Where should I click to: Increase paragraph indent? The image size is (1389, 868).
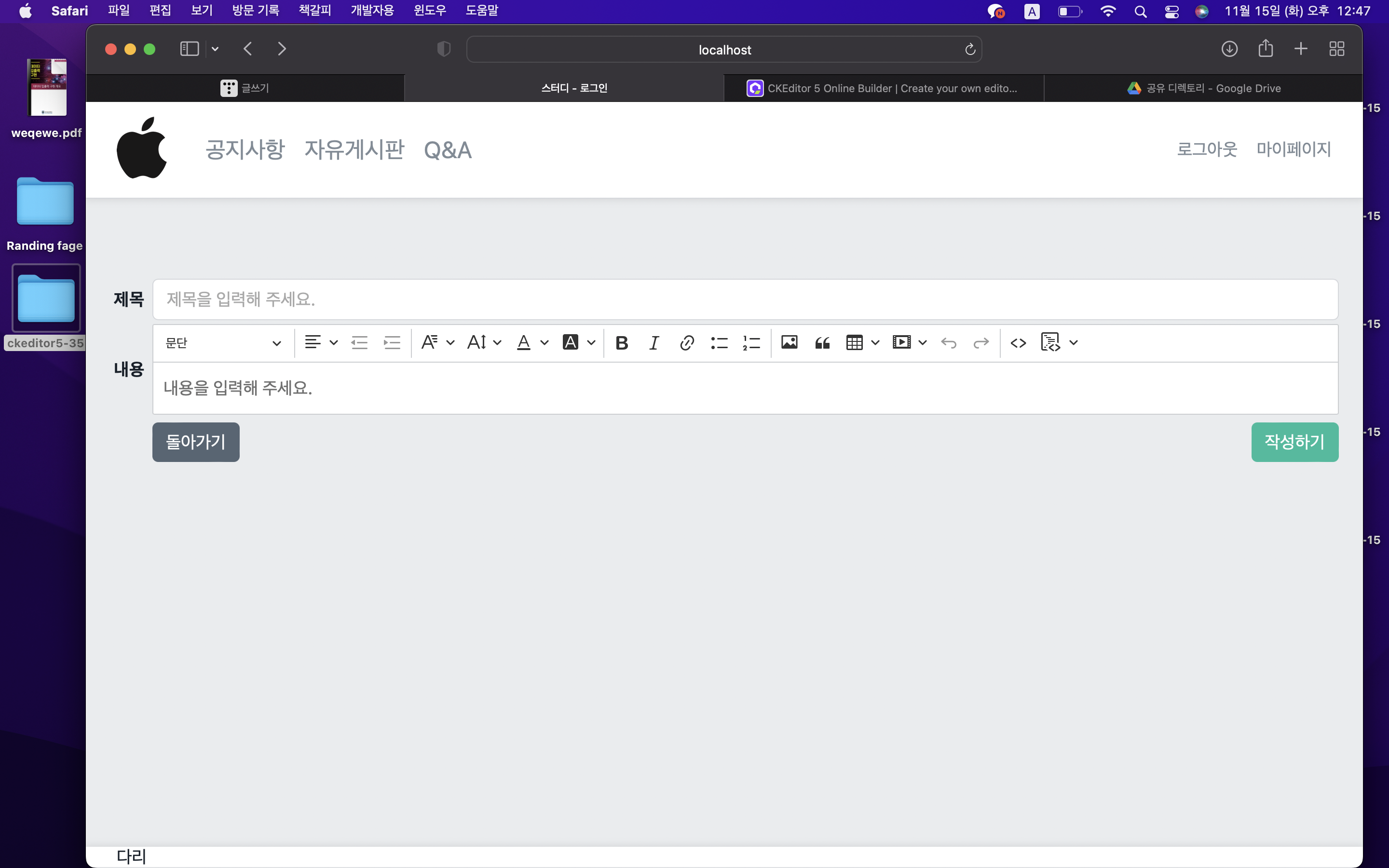392,343
